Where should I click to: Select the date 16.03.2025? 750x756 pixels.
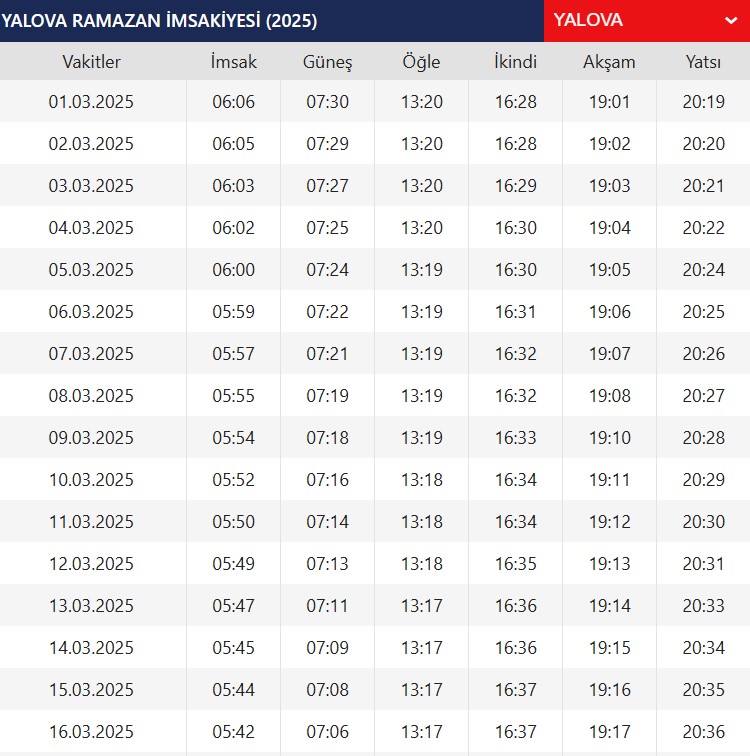pos(91,731)
